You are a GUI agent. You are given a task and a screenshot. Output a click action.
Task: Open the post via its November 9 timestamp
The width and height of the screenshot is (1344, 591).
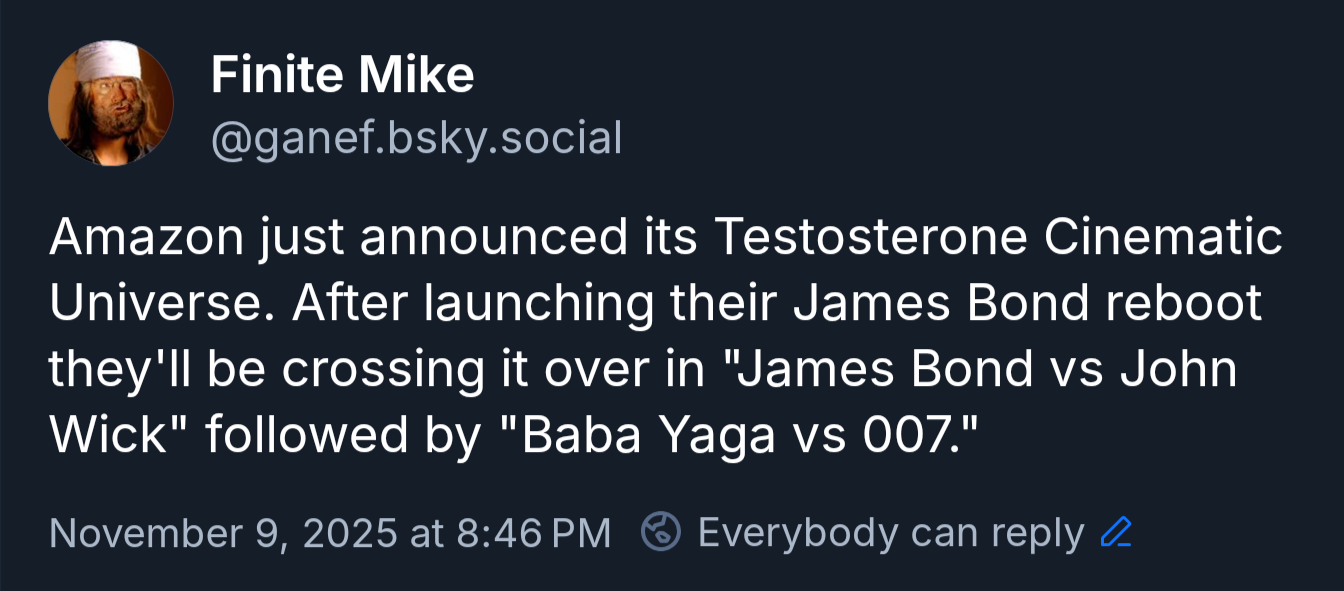[330, 532]
